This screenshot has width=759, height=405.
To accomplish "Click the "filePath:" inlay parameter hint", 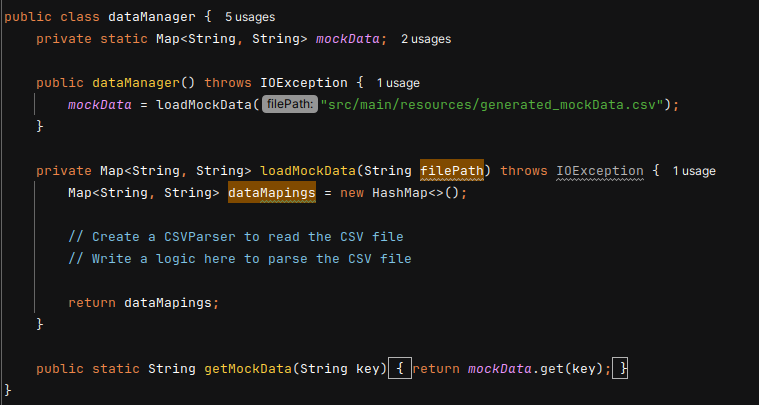I will coord(290,105).
